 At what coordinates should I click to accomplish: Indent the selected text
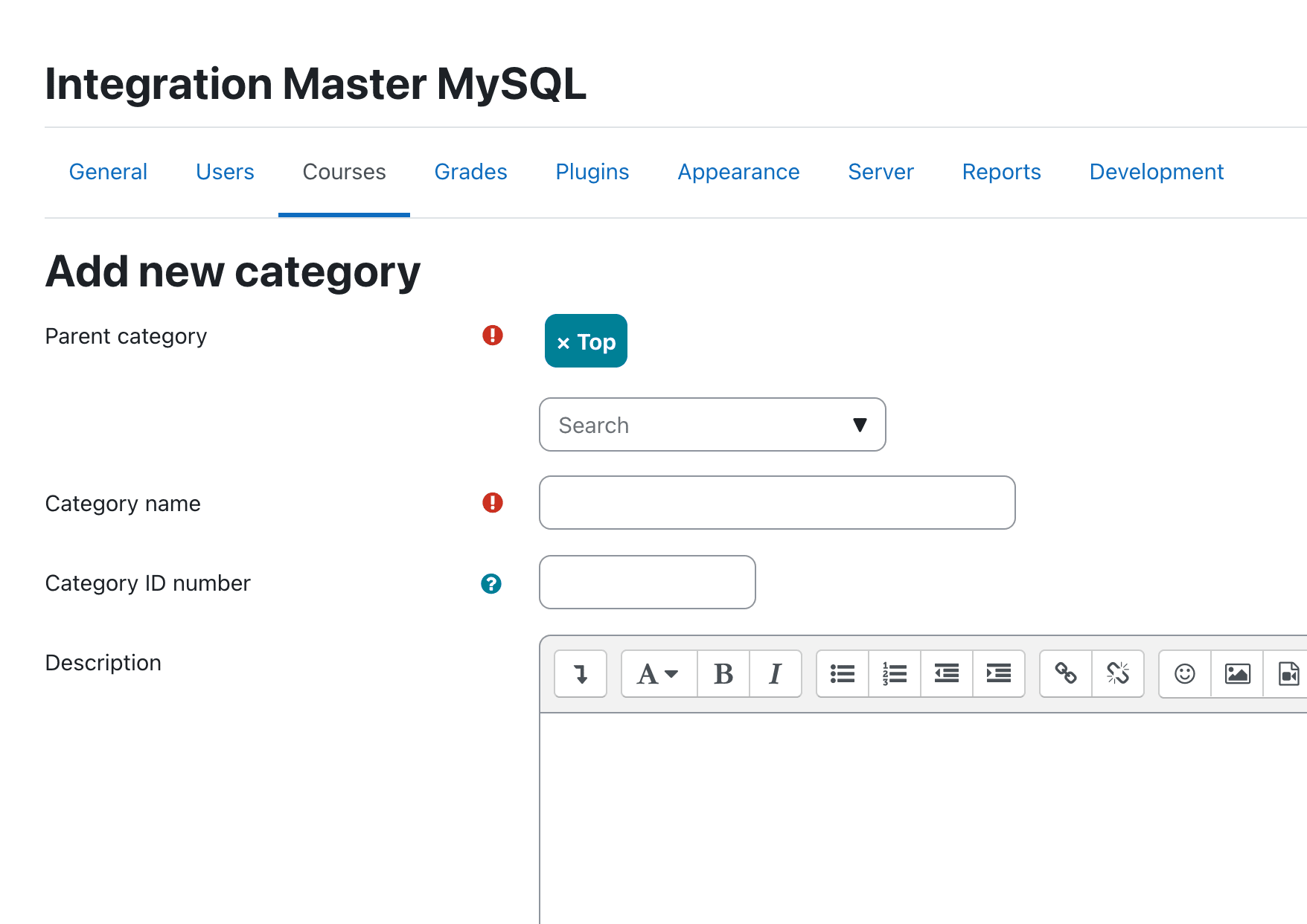coord(999,674)
